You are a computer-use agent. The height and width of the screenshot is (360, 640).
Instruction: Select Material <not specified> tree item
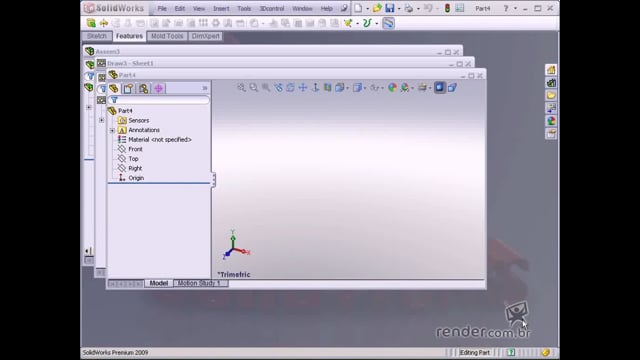pos(160,140)
